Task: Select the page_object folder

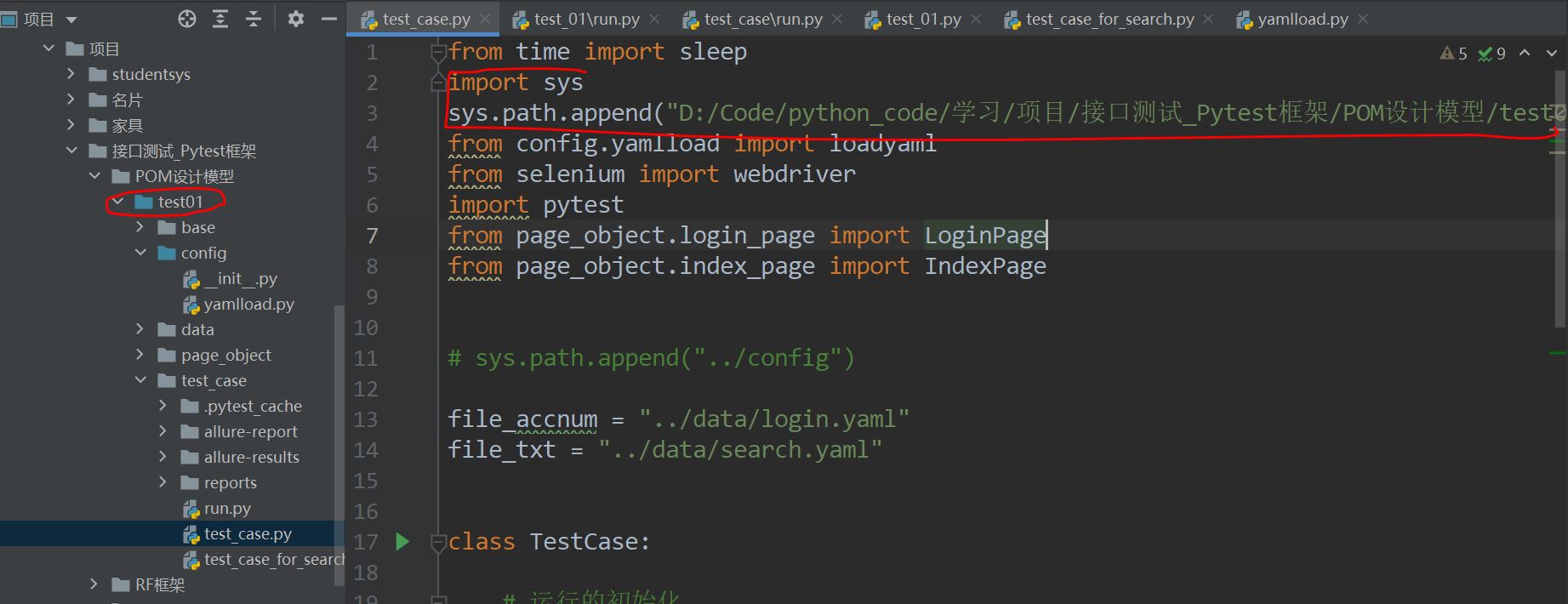Action: pos(214,356)
